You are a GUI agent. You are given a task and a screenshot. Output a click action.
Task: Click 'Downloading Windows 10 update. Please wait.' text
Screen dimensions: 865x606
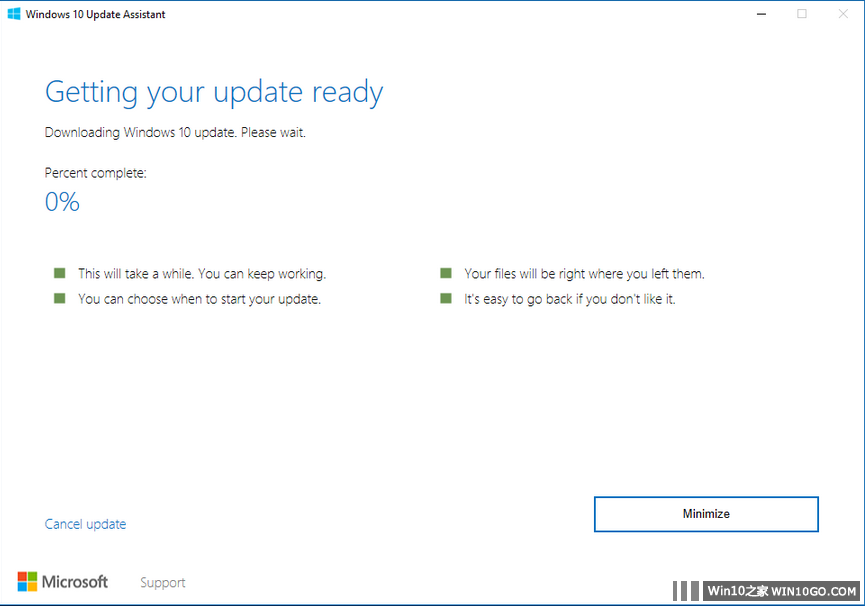tap(175, 132)
